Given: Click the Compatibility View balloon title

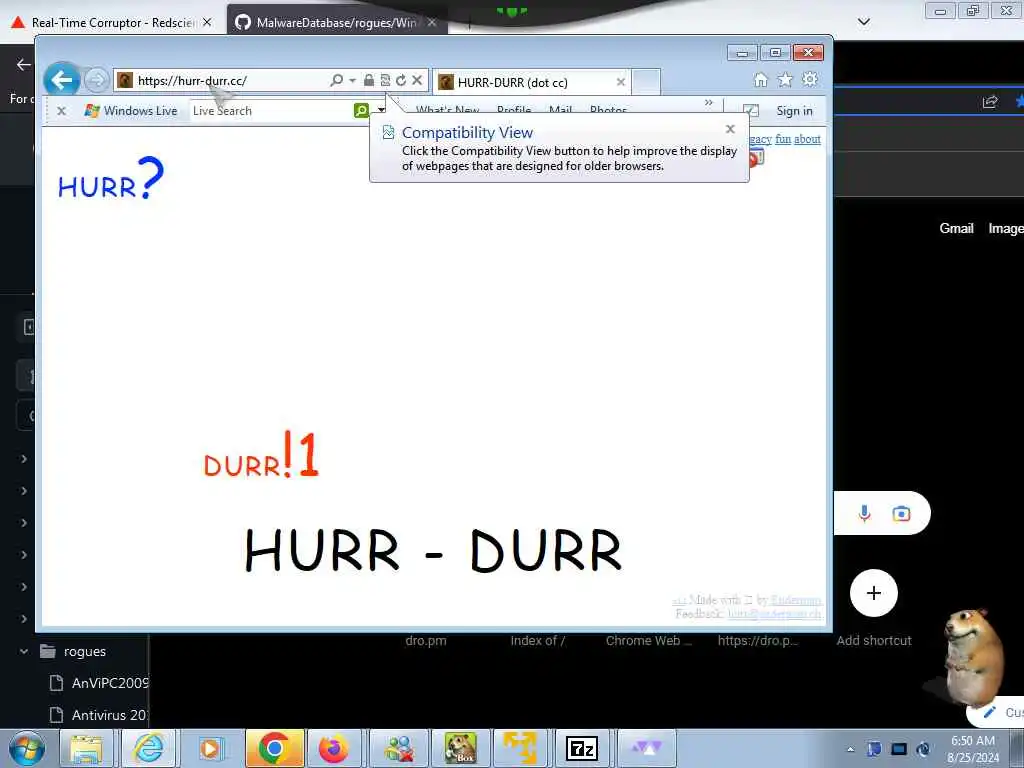Looking at the screenshot, I should (468, 133).
